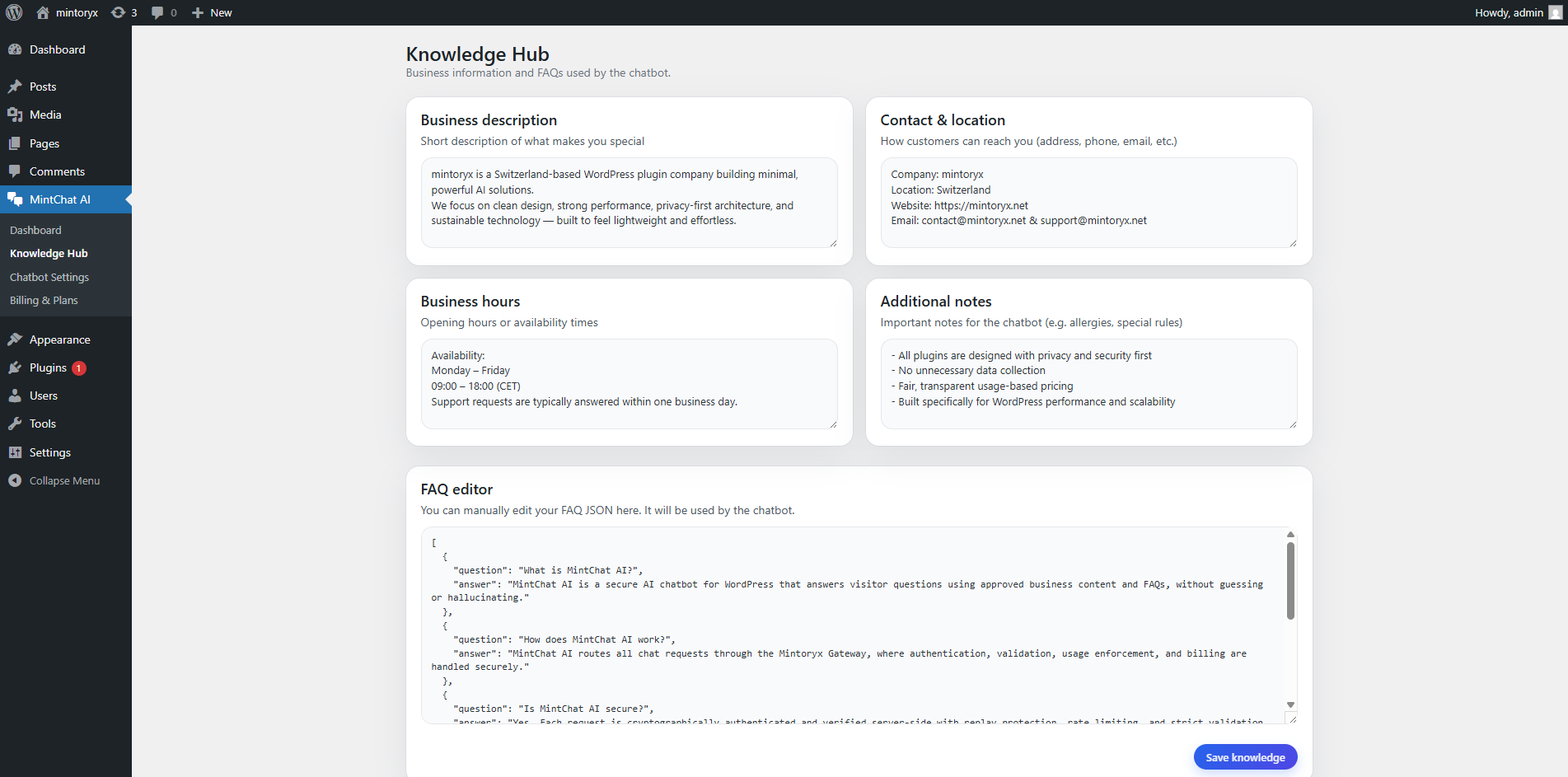Click the Users icon
Image resolution: width=1568 pixels, height=777 pixels.
[x=16, y=396]
